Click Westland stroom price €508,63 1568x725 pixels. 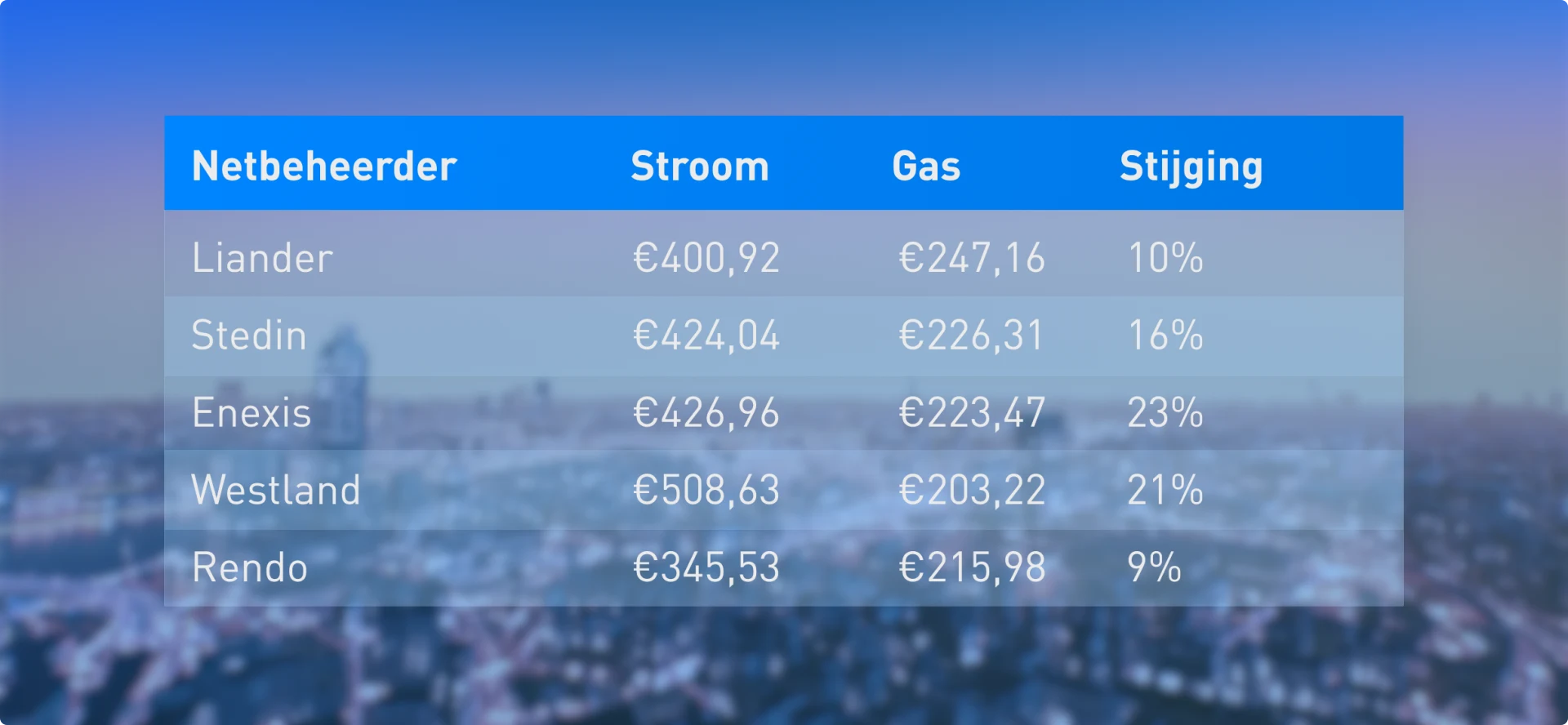coord(706,490)
